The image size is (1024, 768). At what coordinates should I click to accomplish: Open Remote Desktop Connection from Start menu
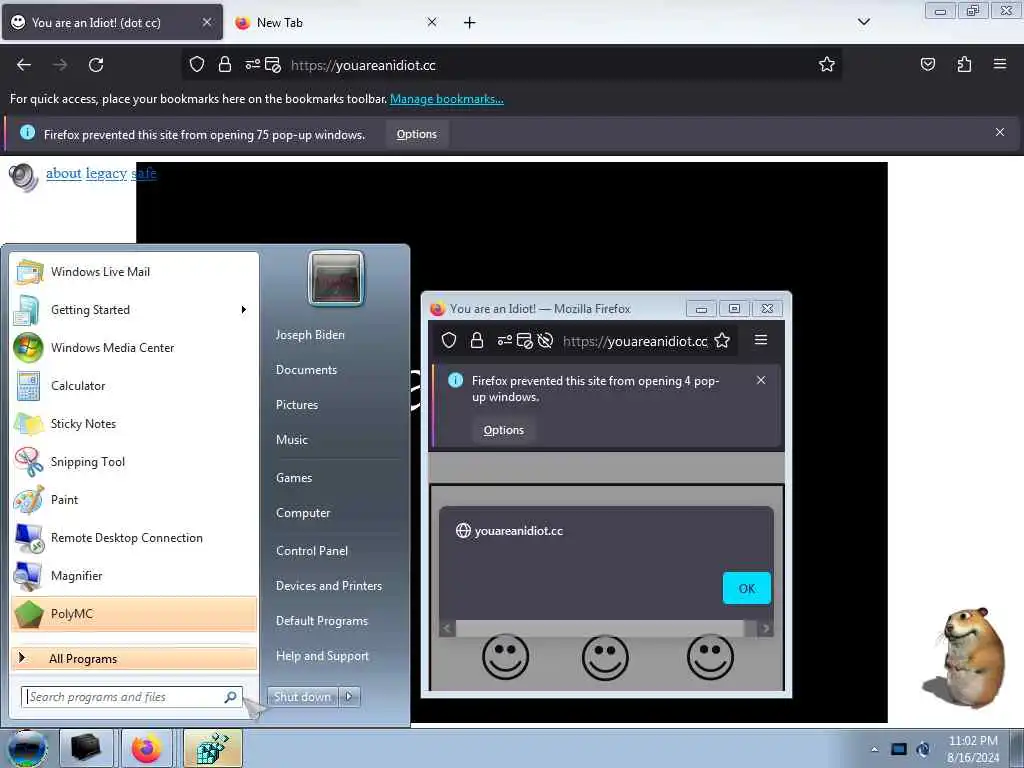tap(135, 537)
